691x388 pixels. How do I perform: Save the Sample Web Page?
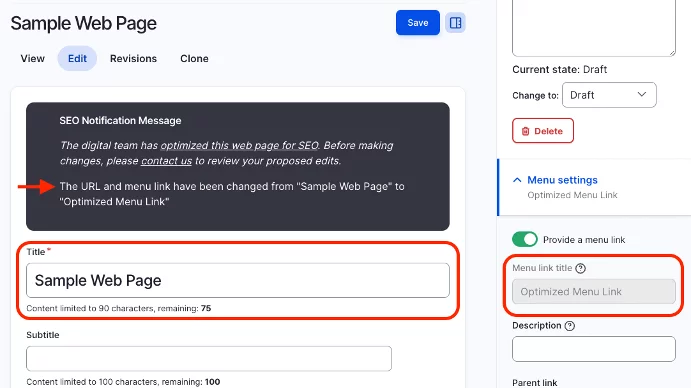[417, 22]
